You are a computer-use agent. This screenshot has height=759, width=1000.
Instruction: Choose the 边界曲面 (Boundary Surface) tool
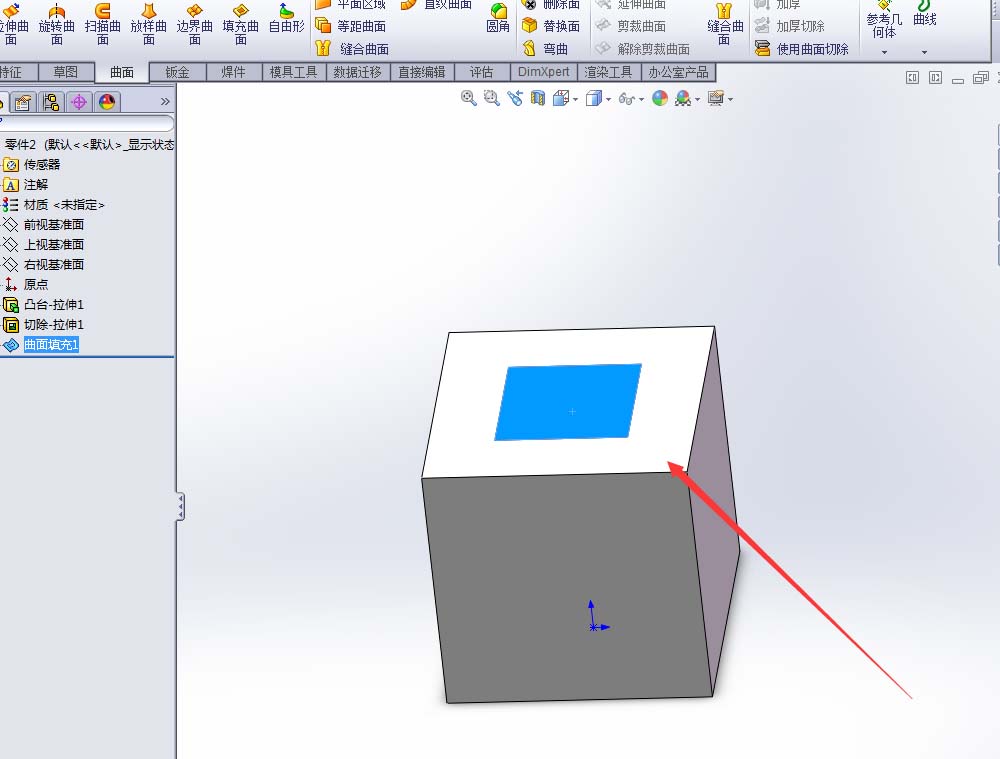pos(194,25)
